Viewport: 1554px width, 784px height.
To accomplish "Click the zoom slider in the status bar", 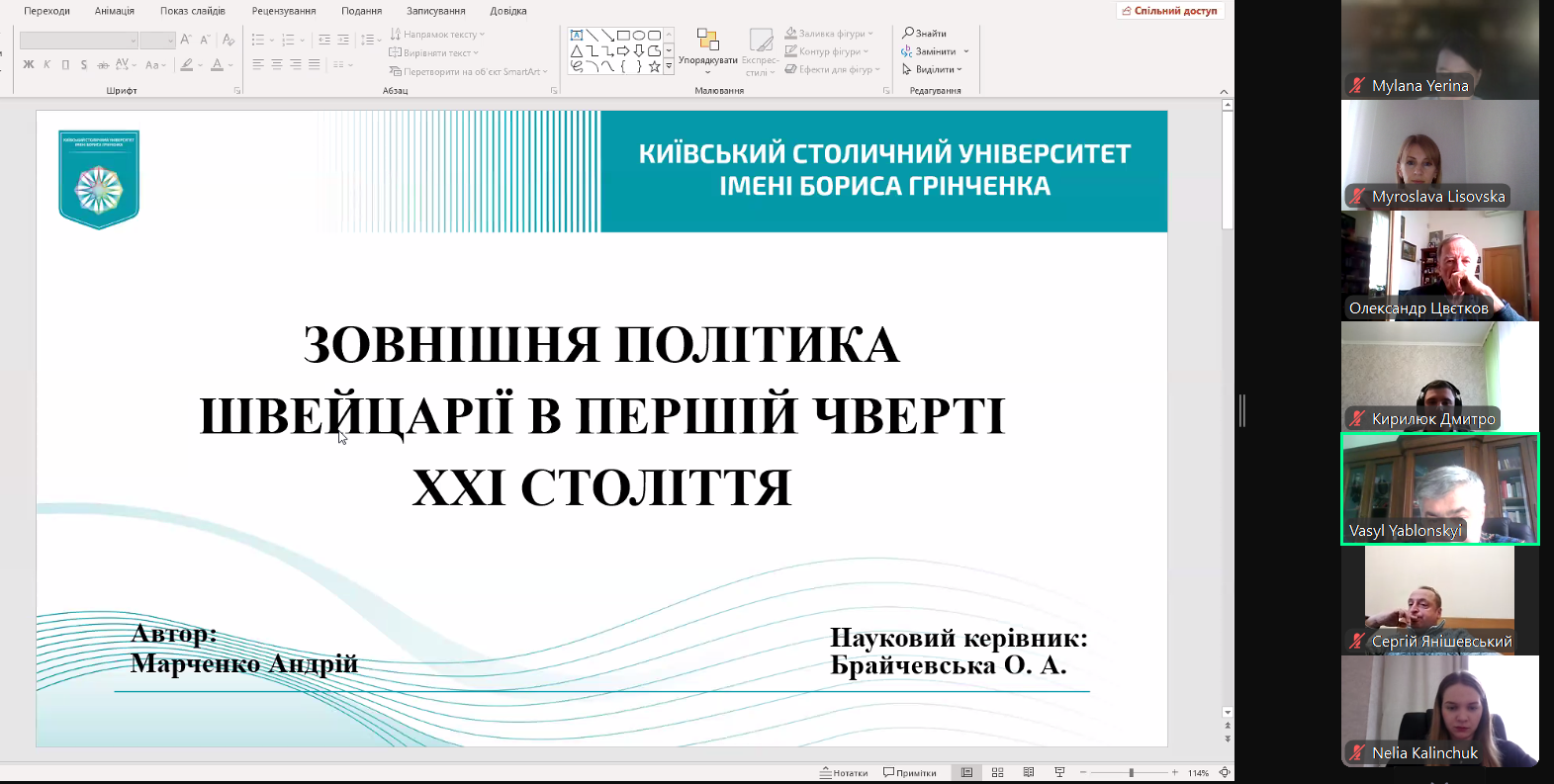I will pyautogui.click(x=1131, y=772).
